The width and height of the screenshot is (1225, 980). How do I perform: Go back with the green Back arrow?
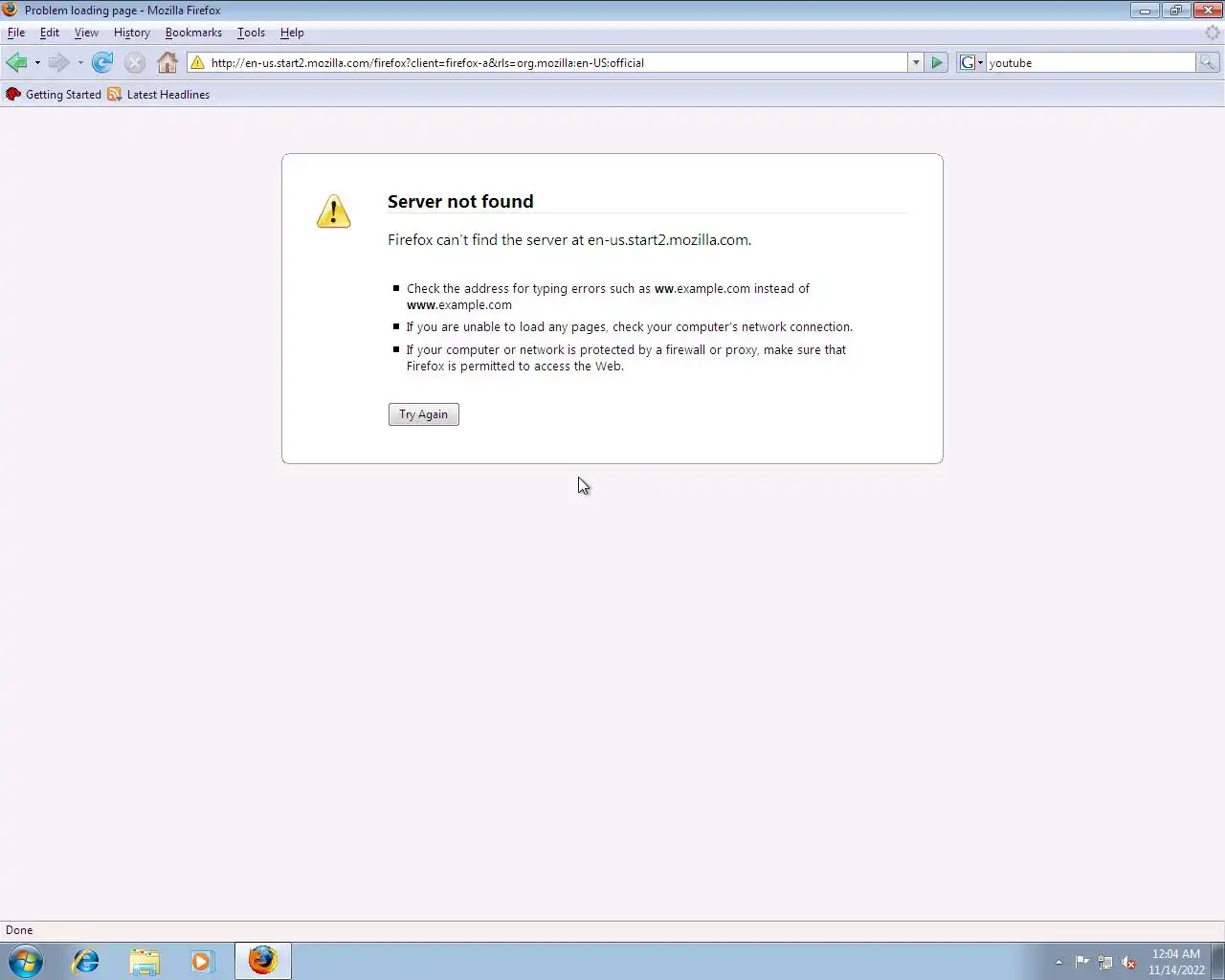click(16, 63)
